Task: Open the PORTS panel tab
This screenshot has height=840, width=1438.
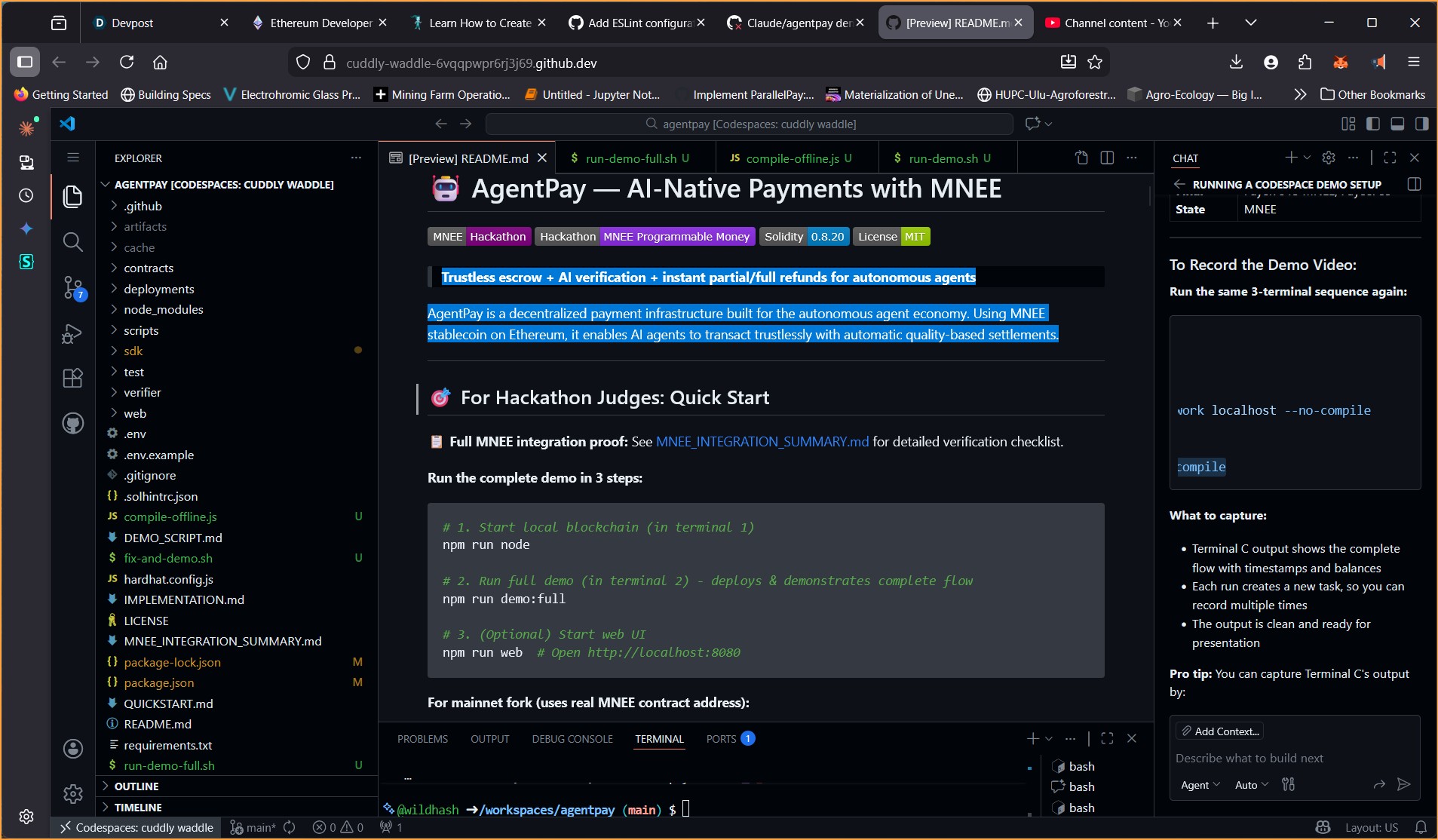Action: point(729,739)
